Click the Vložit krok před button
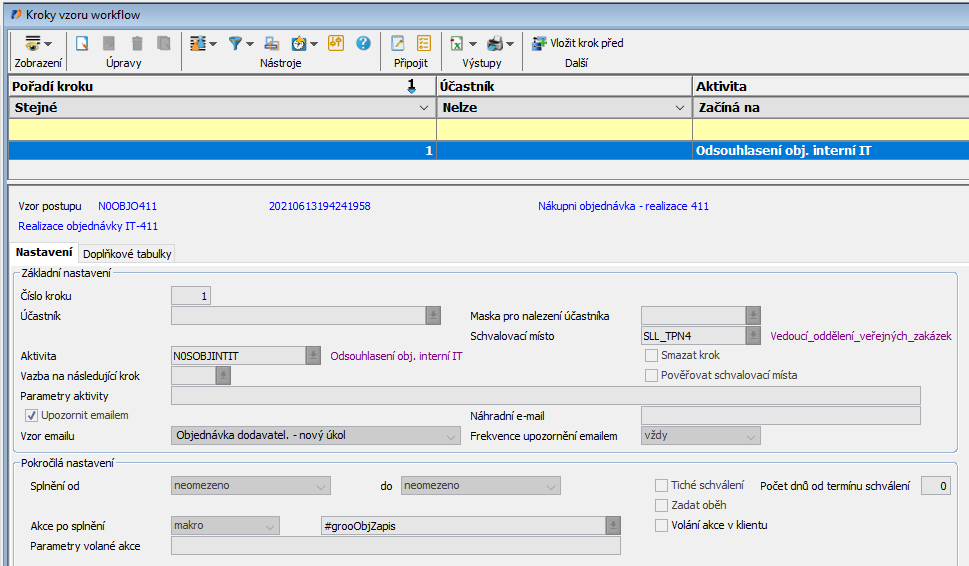The height and width of the screenshot is (566, 969). (577, 43)
